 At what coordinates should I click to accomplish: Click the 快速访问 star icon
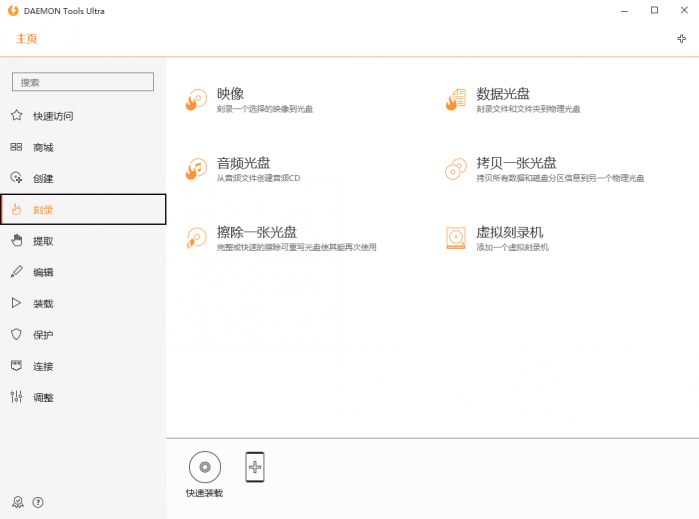point(16,115)
